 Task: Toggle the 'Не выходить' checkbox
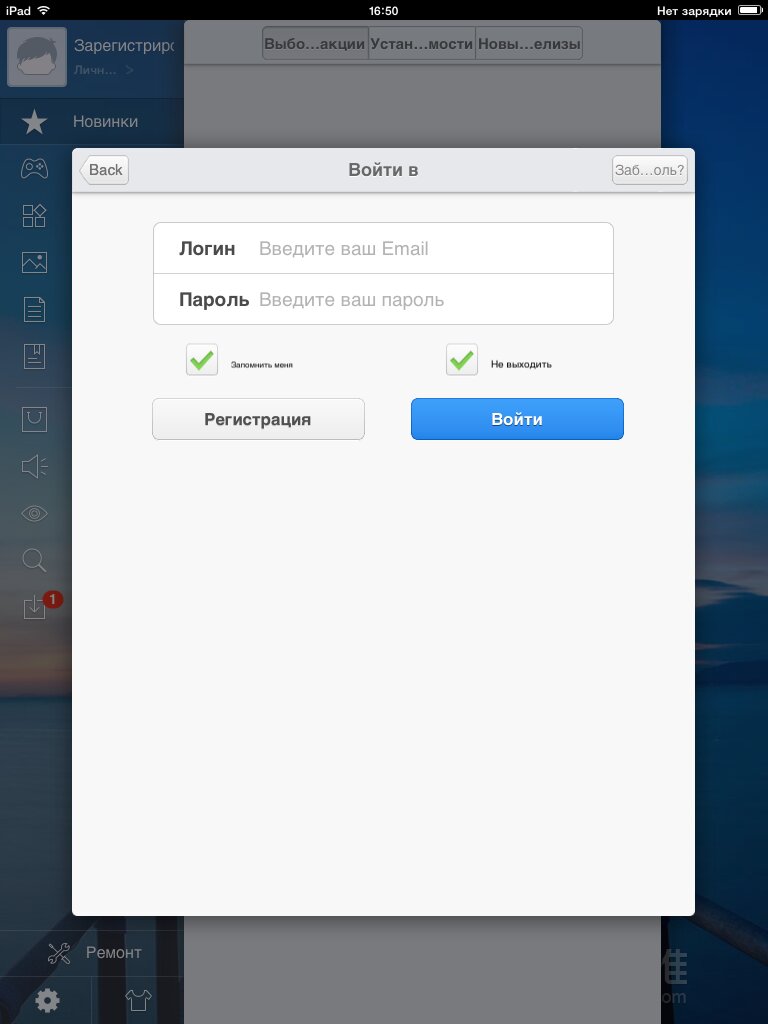462,360
